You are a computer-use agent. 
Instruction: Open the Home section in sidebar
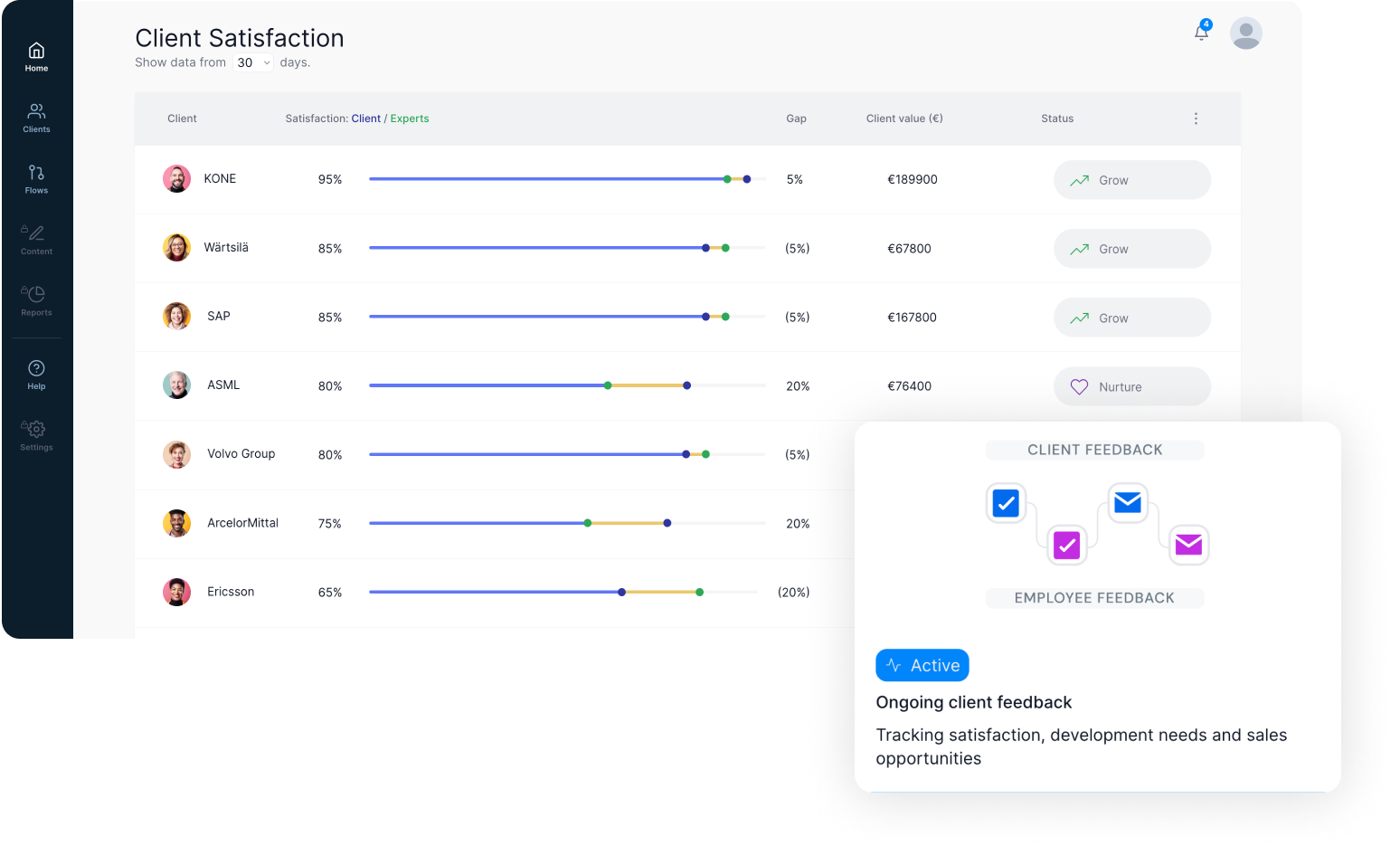click(x=36, y=57)
